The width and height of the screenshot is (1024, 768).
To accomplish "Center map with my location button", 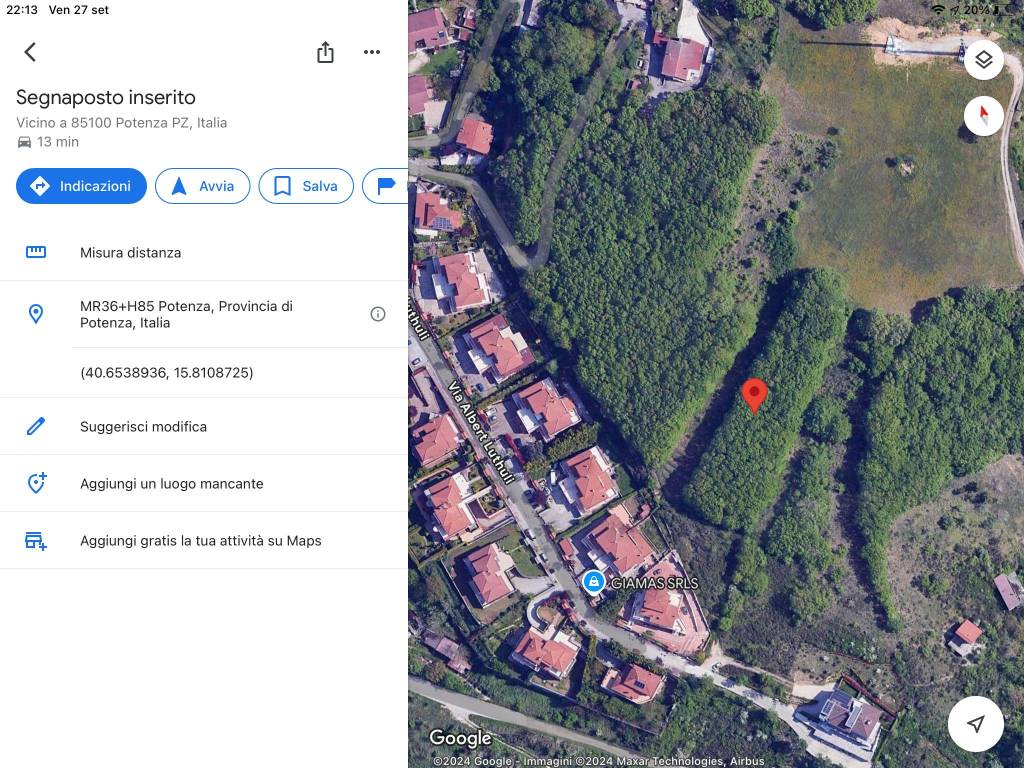I will click(x=975, y=723).
